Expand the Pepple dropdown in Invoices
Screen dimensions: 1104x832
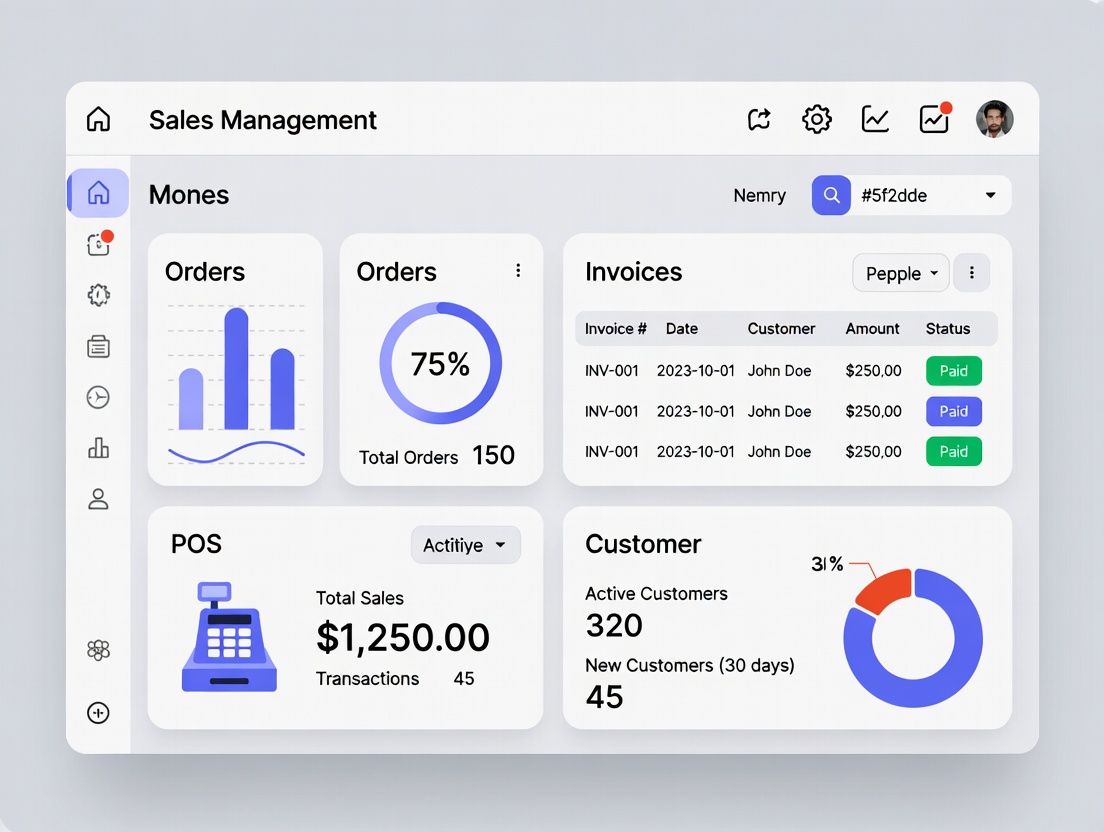pyautogui.click(x=900, y=273)
